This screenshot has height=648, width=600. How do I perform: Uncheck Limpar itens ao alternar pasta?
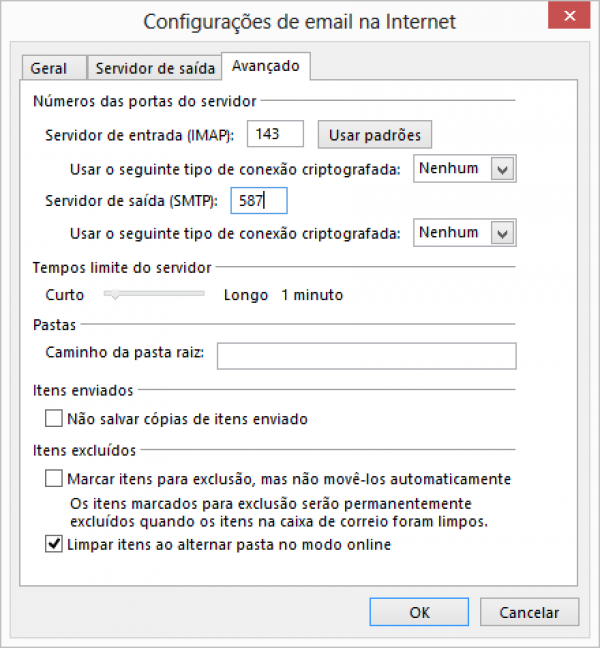[54, 545]
